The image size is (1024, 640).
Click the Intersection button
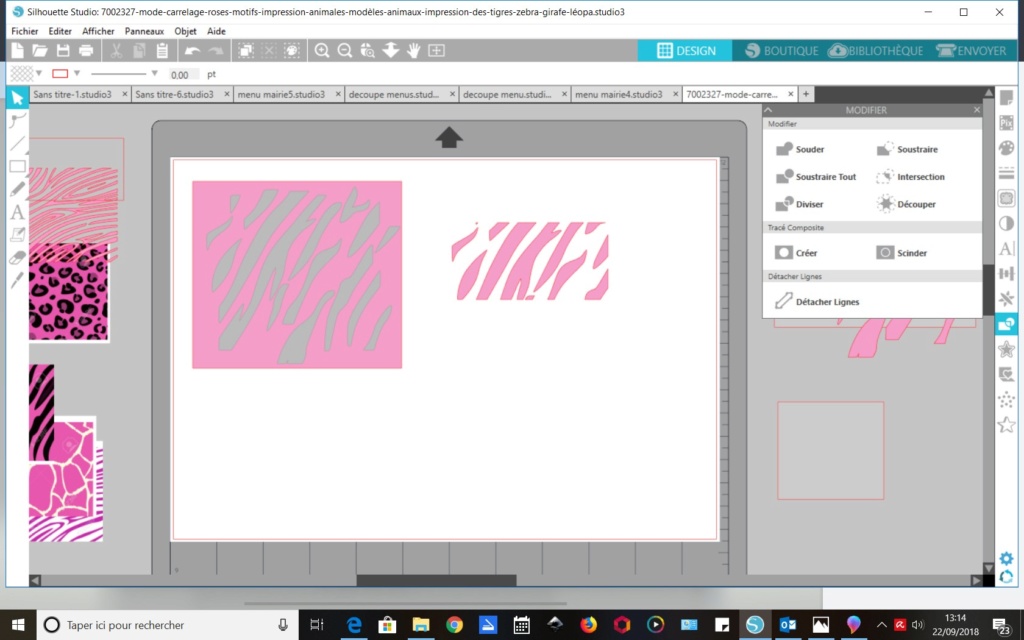coord(910,177)
